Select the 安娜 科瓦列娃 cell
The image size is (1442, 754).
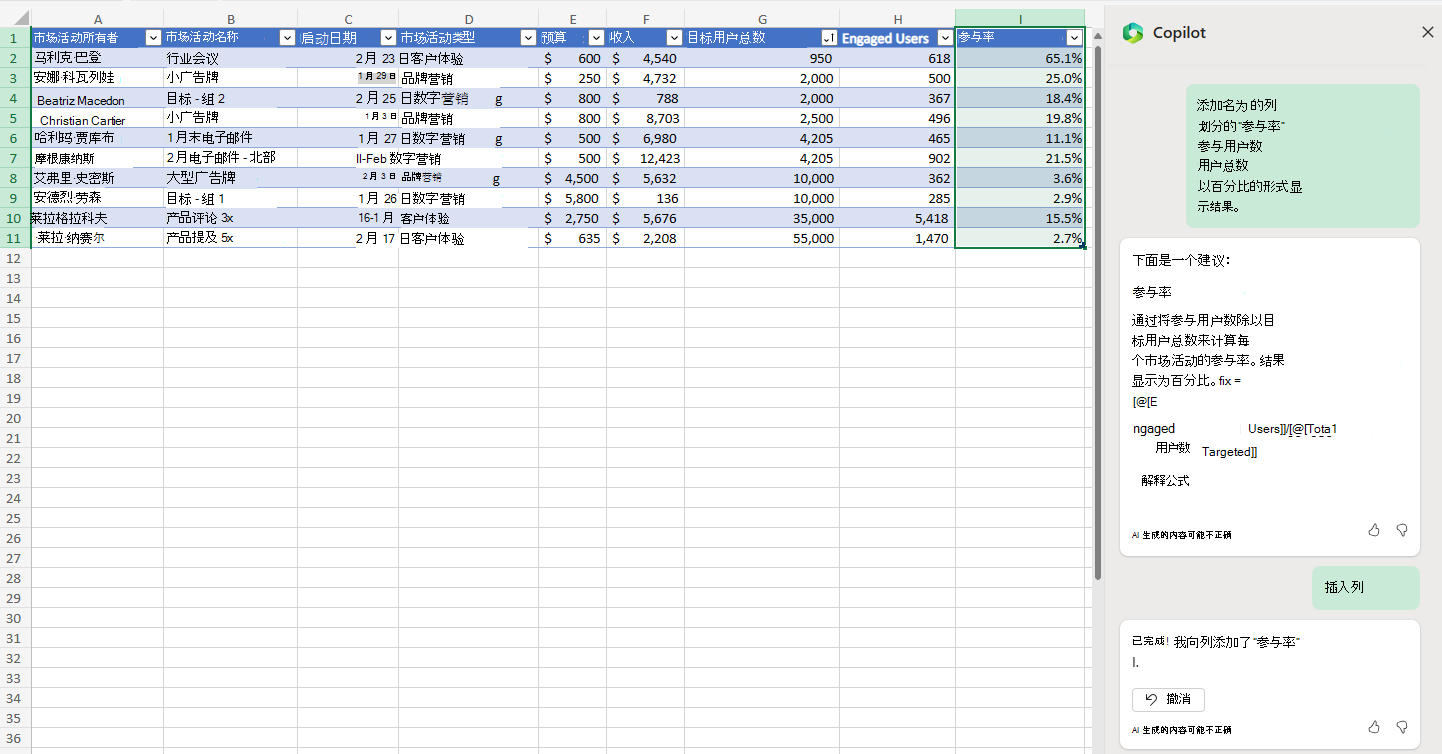click(97, 78)
